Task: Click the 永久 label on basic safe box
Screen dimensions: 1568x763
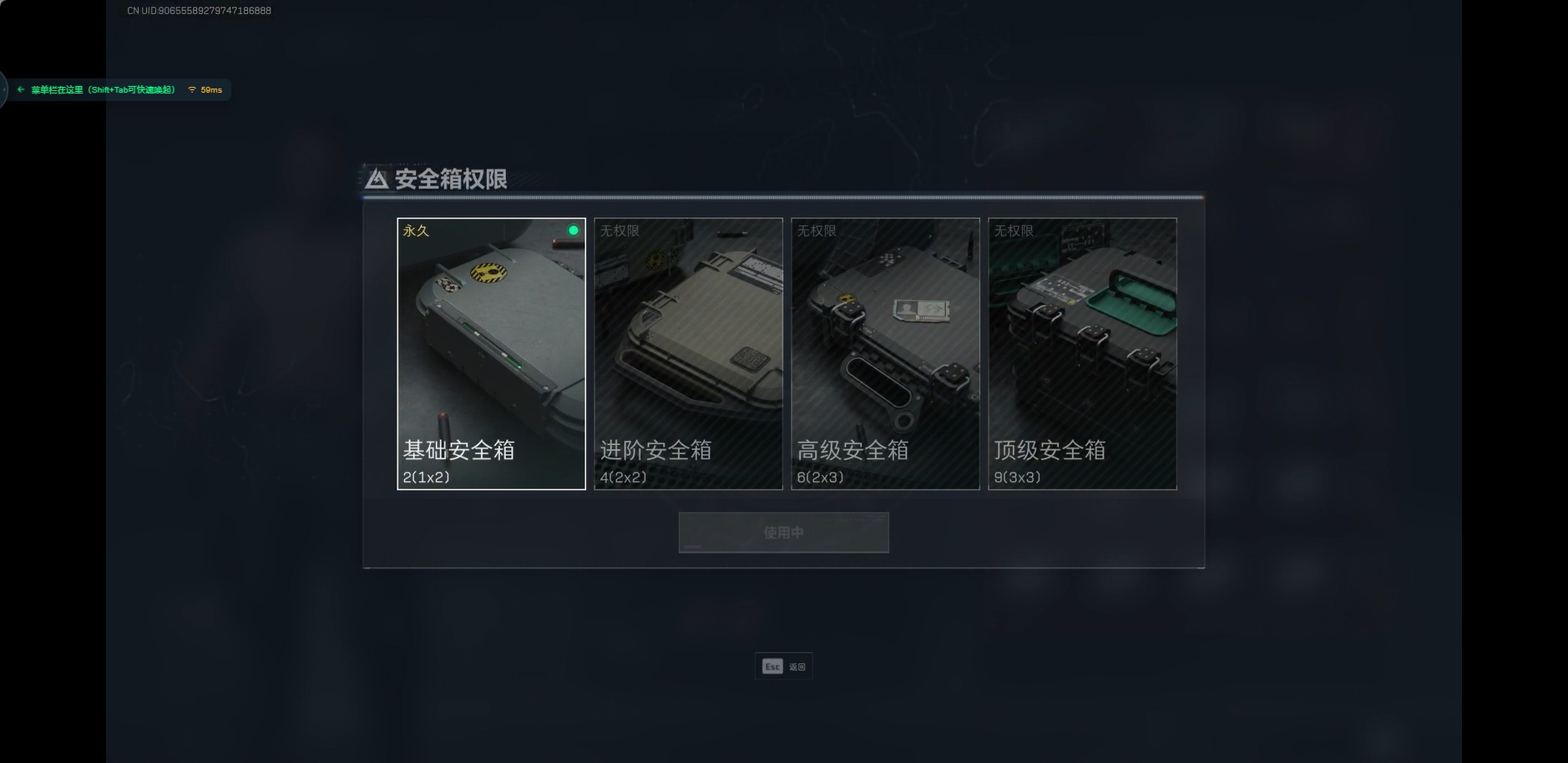Action: pyautogui.click(x=416, y=230)
